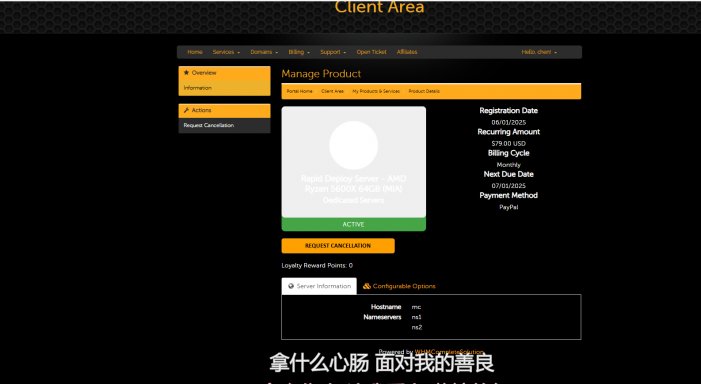Expand the Services dropdown menu
This screenshot has height=384, width=701.
(x=226, y=52)
